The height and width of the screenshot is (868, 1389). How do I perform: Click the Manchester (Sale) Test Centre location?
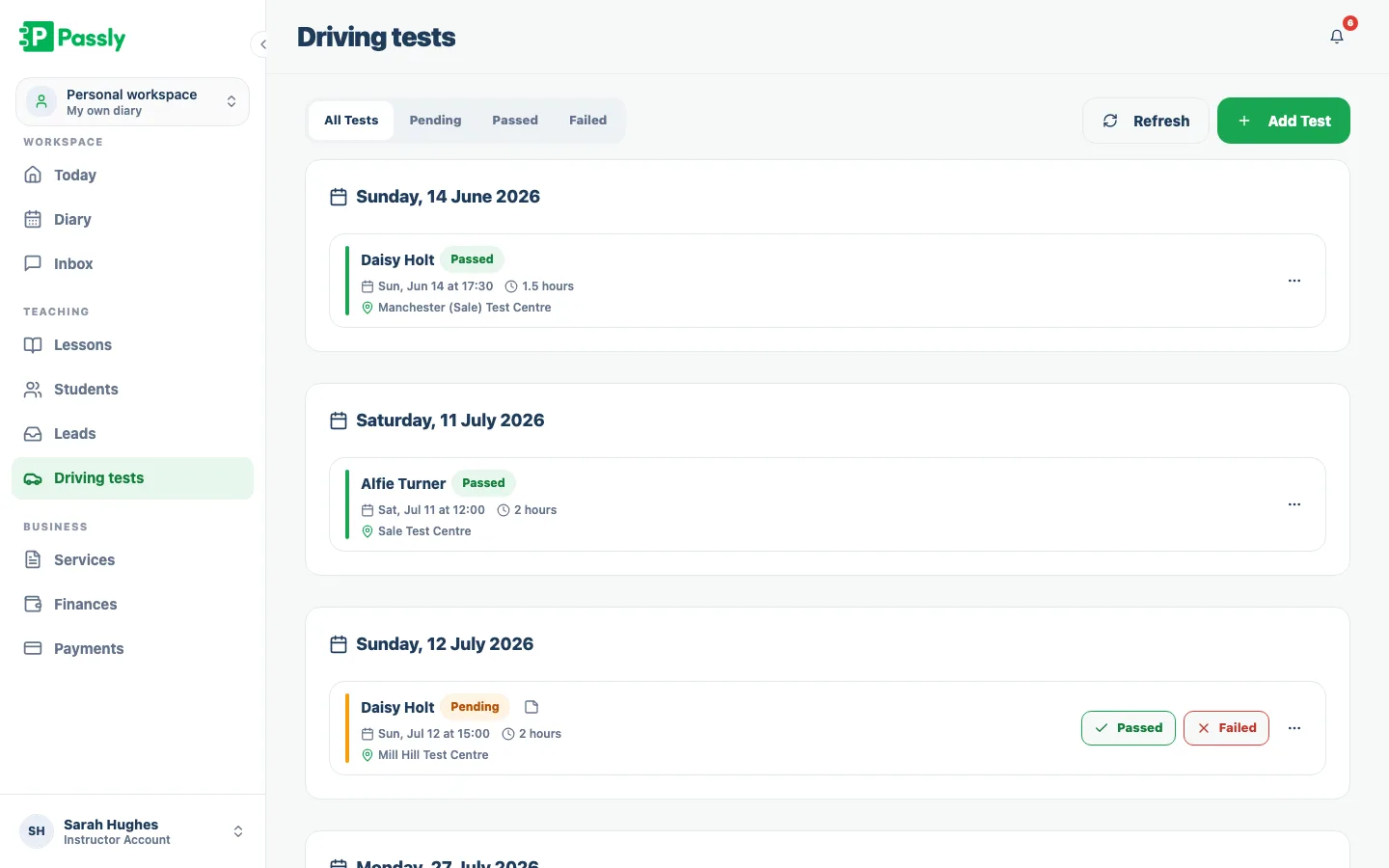[x=465, y=308]
